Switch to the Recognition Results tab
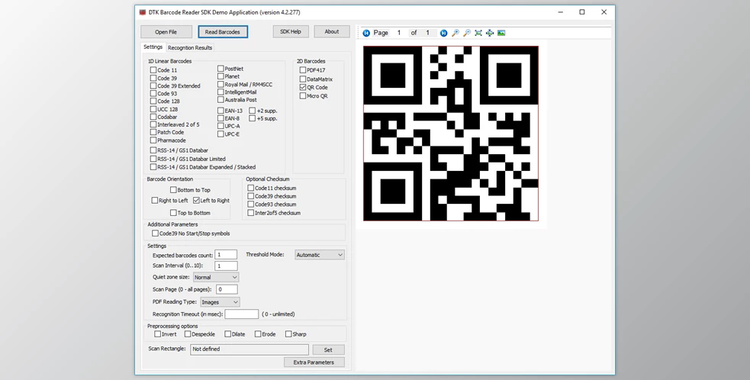The width and height of the screenshot is (750, 380). (x=190, y=48)
